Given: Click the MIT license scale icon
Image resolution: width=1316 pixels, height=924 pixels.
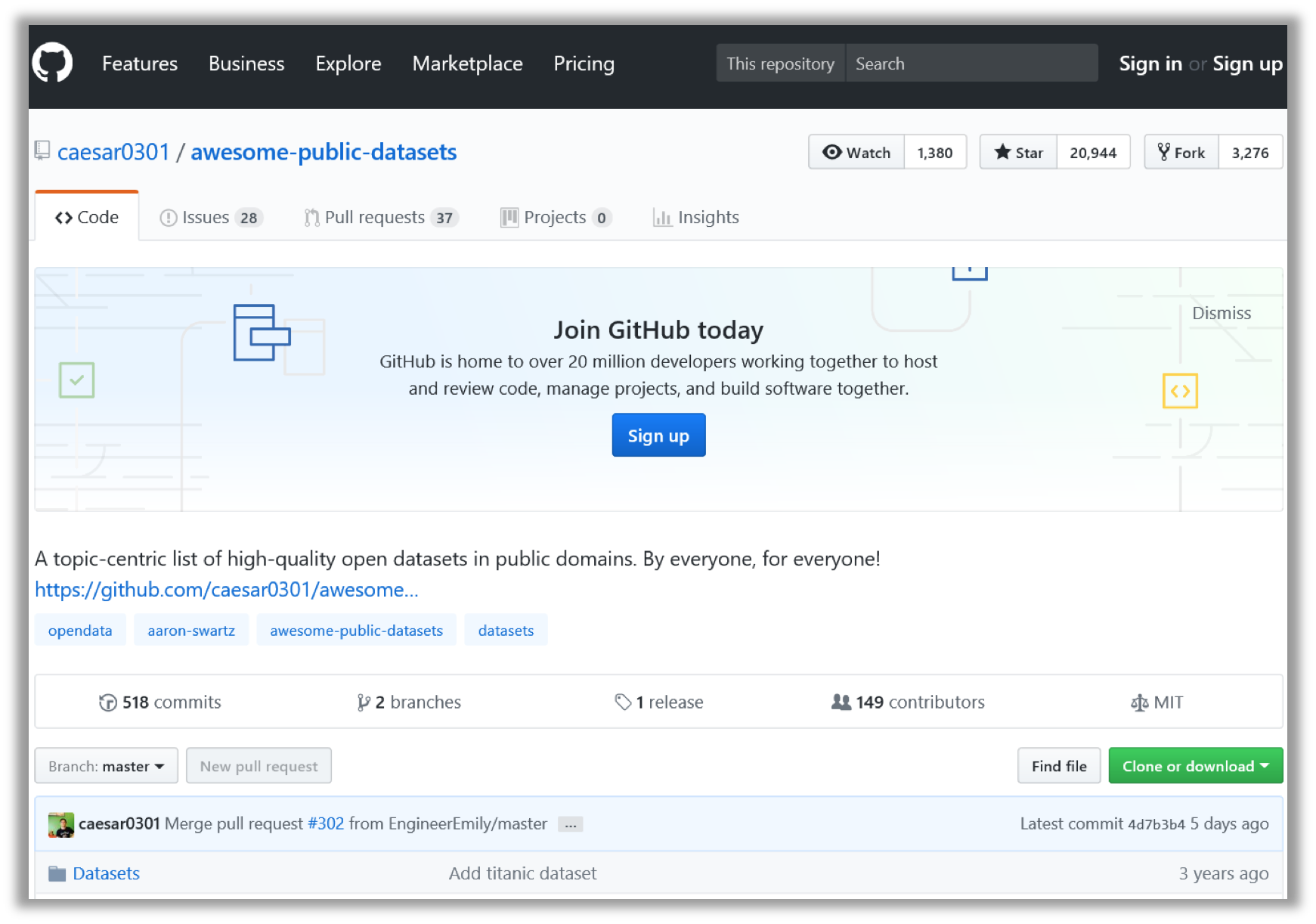Looking at the screenshot, I should (1139, 703).
